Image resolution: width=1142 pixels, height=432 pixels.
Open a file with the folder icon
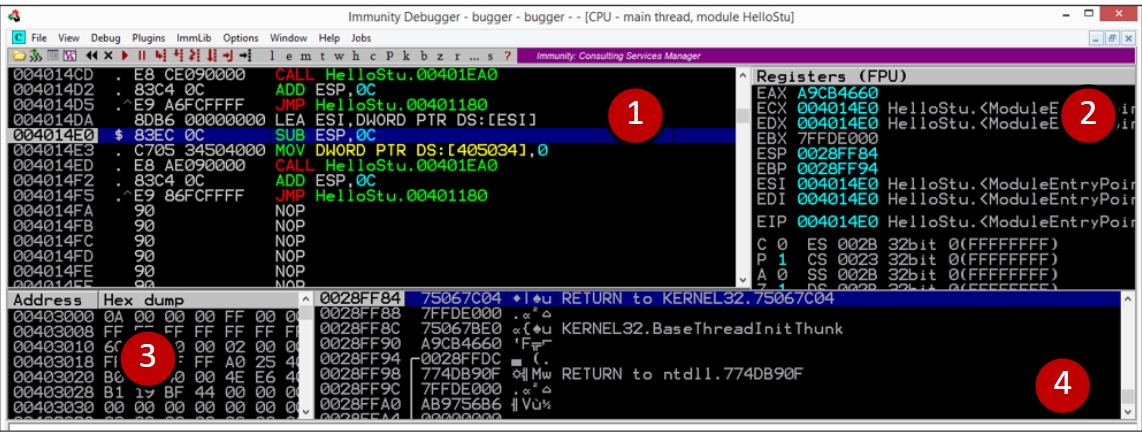[x=20, y=56]
